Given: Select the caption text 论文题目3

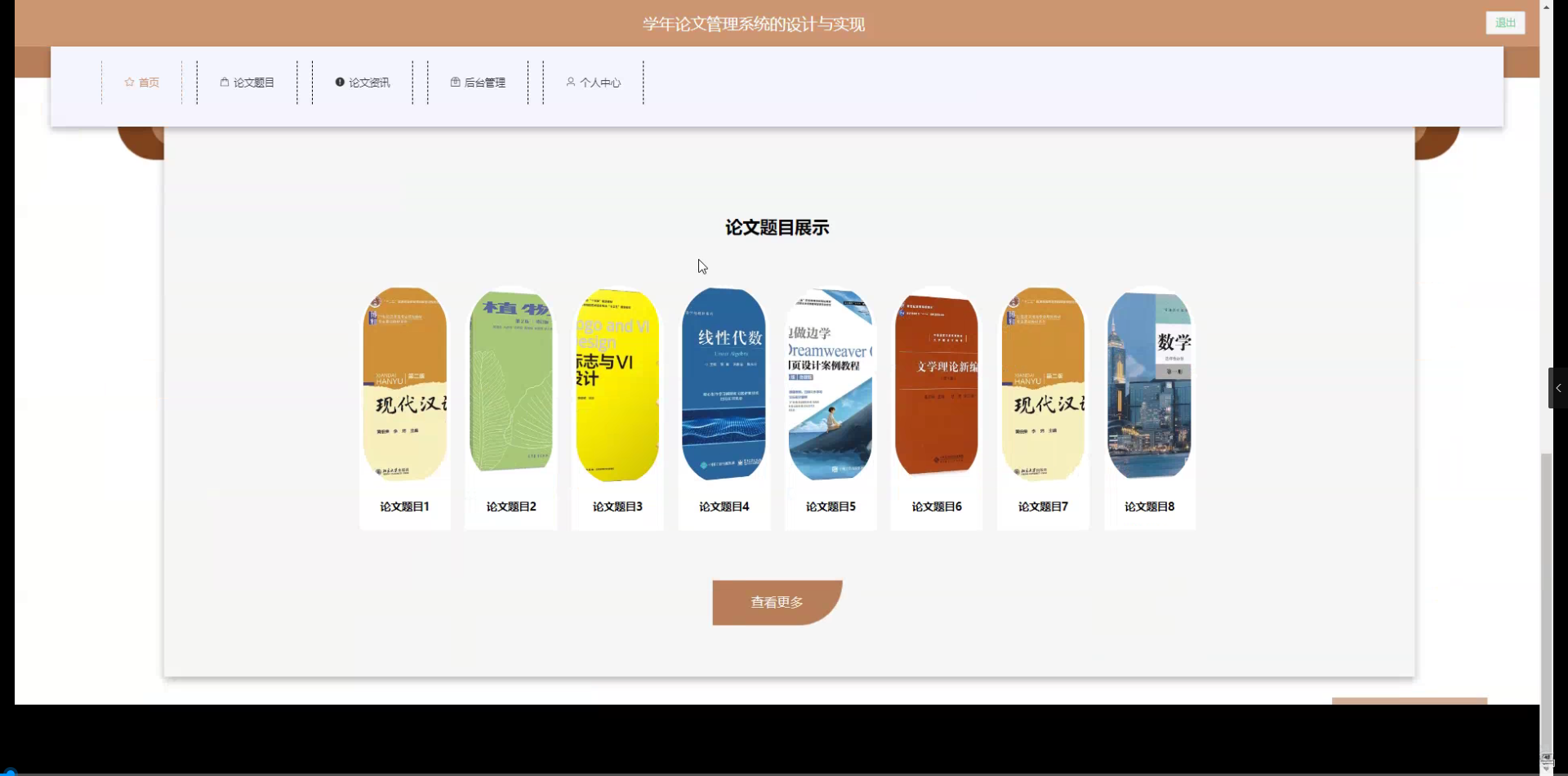Looking at the screenshot, I should pyautogui.click(x=617, y=506).
